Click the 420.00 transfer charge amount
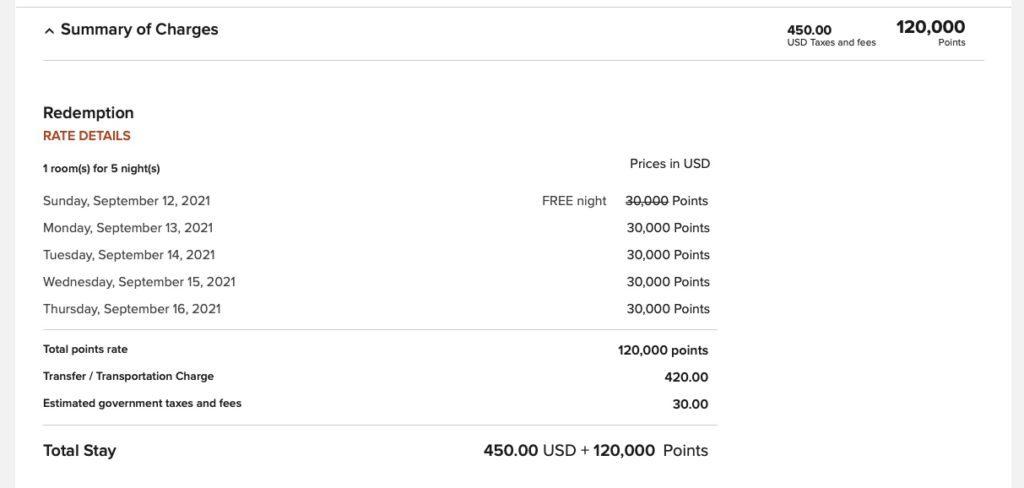The width and height of the screenshot is (1024, 488). (x=689, y=378)
